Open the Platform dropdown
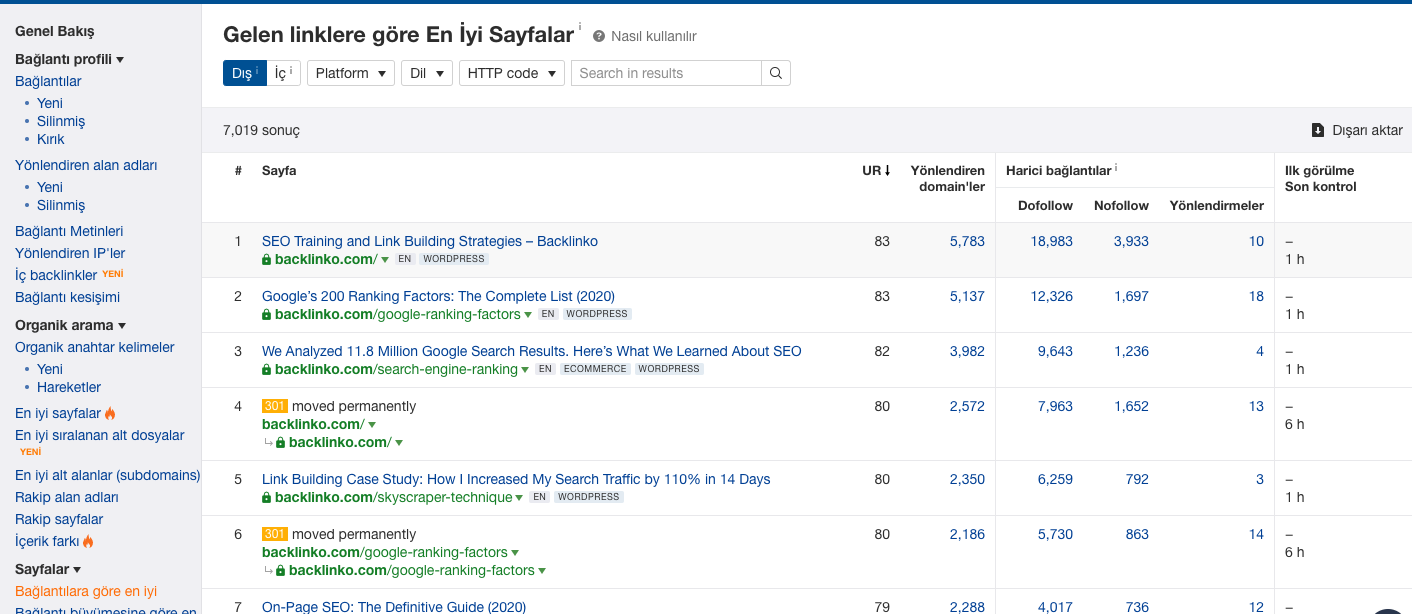This screenshot has height=614, width=1412. click(351, 73)
